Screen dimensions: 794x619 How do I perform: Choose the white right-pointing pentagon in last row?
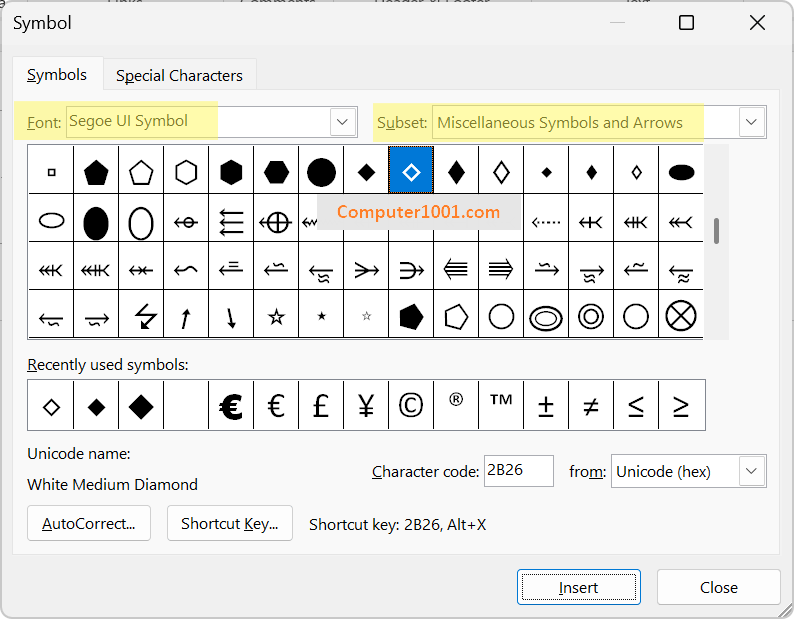tap(456, 316)
